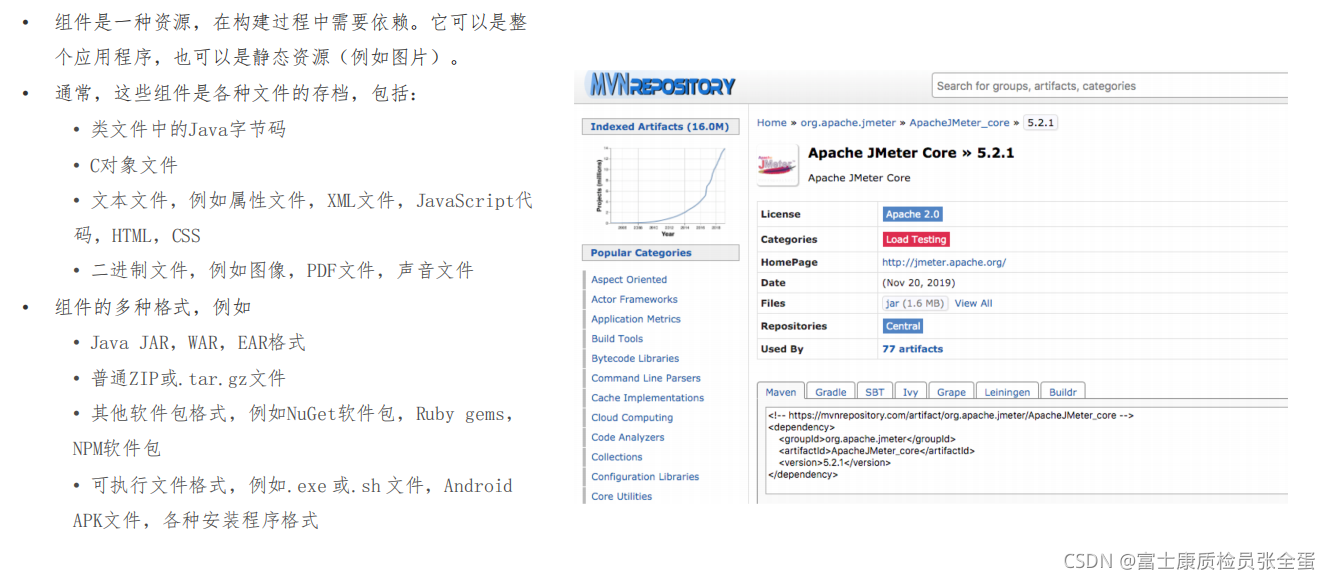Click the Load Testing category badge
This screenshot has height=580, width=1330.
click(916, 239)
